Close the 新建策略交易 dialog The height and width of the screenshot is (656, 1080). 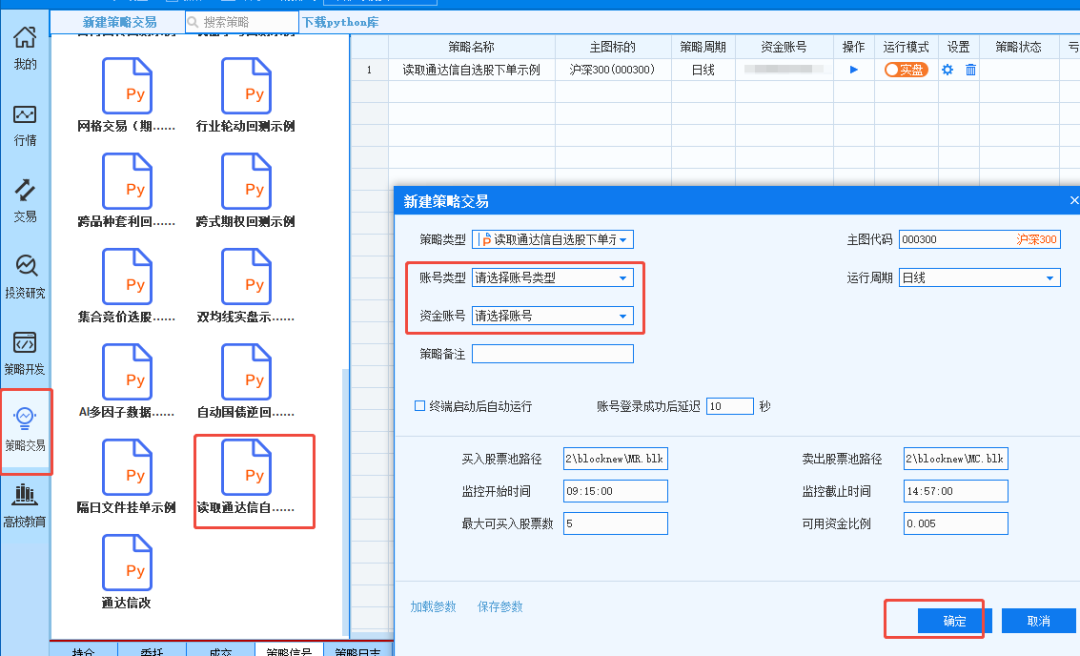[x=1073, y=201]
